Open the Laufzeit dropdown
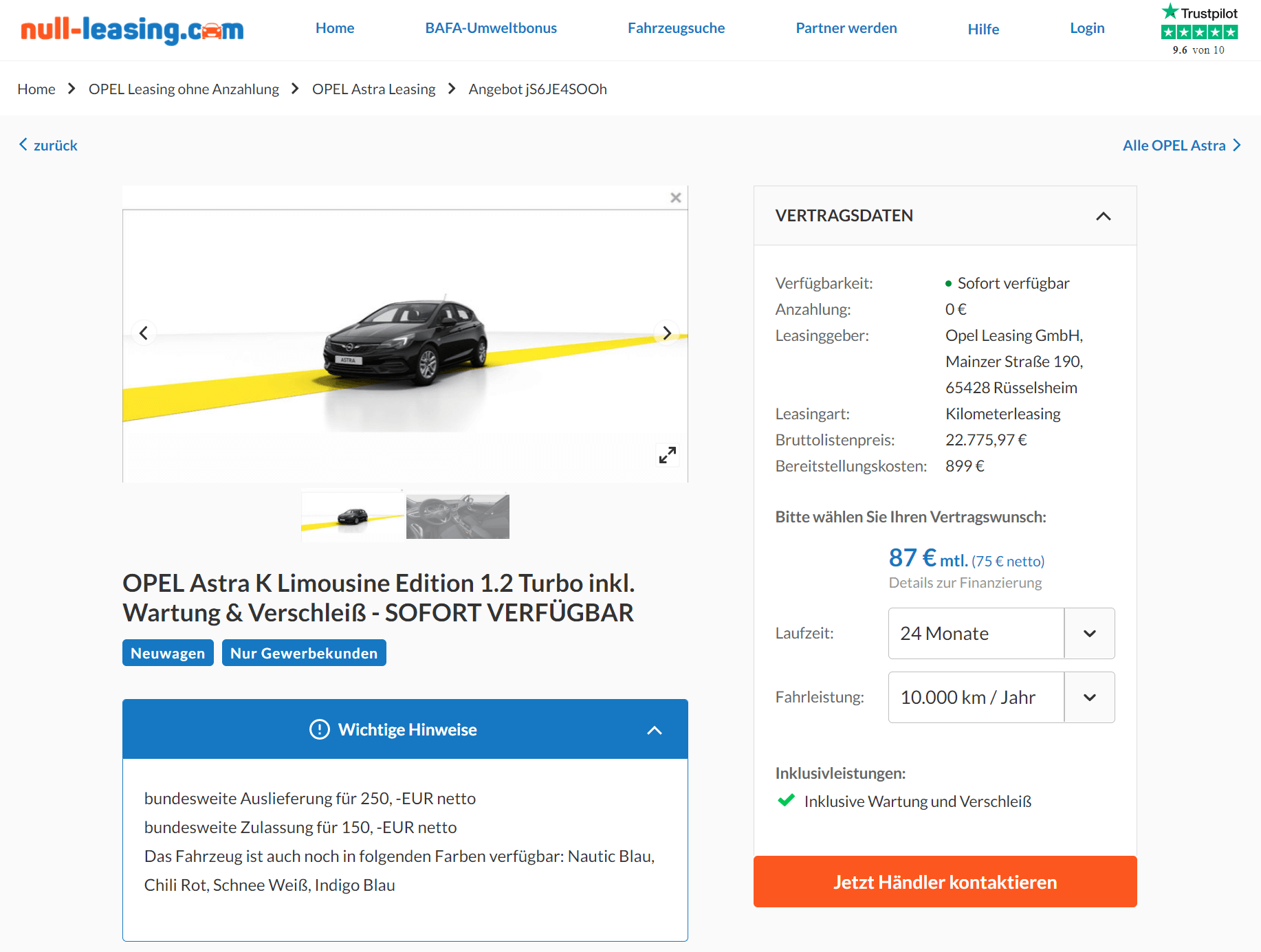Viewport: 1261px width, 952px height. click(1001, 633)
